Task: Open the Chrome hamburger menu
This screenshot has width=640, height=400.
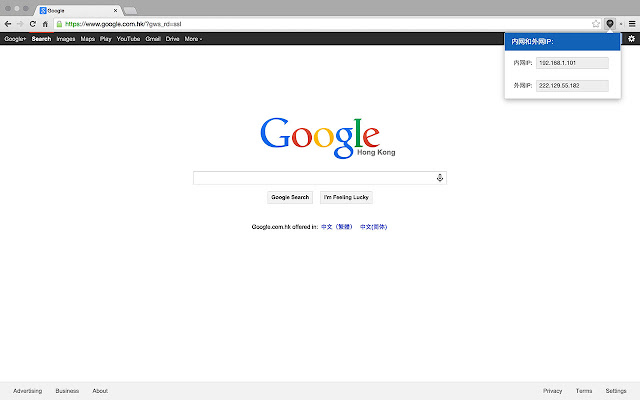Action: point(632,24)
